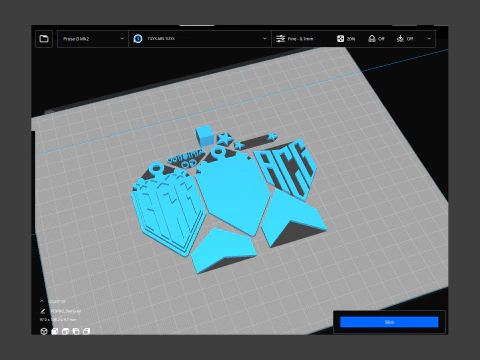This screenshot has width=480, height=360.
Task: Switch to top view cube icon
Action: coord(65,331)
